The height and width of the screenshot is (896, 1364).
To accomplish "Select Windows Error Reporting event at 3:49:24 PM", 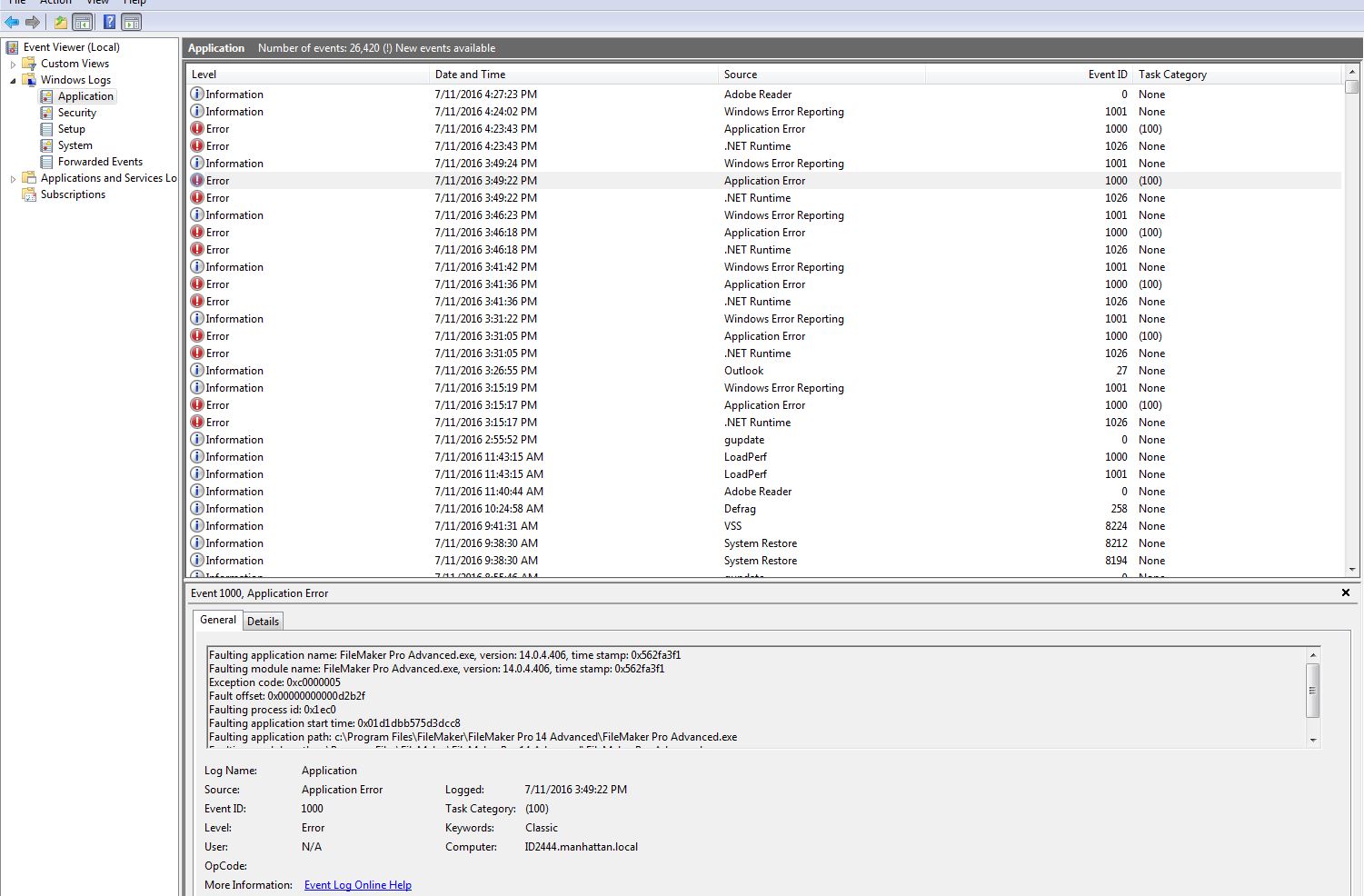I will point(763,163).
